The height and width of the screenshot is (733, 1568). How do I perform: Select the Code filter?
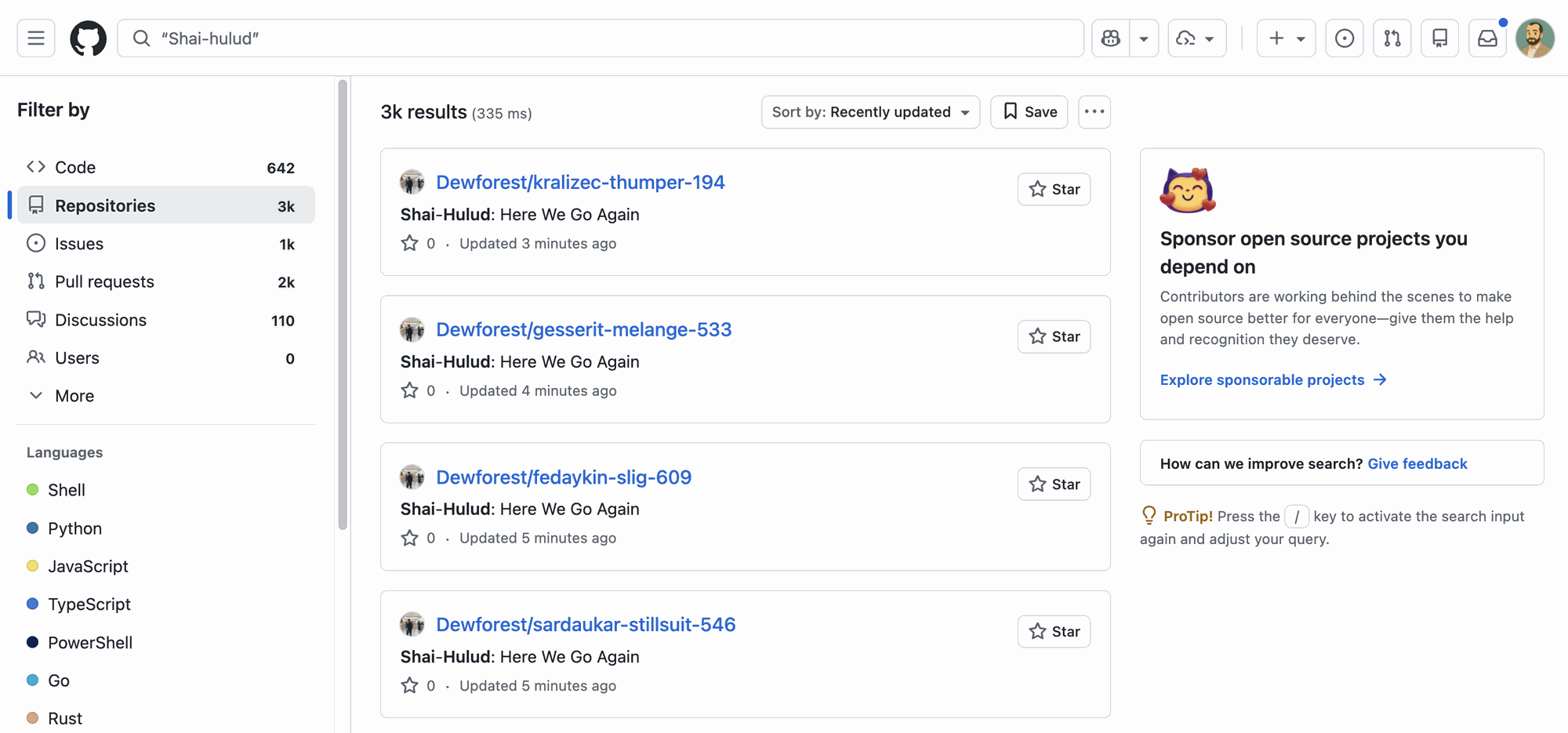click(x=165, y=167)
